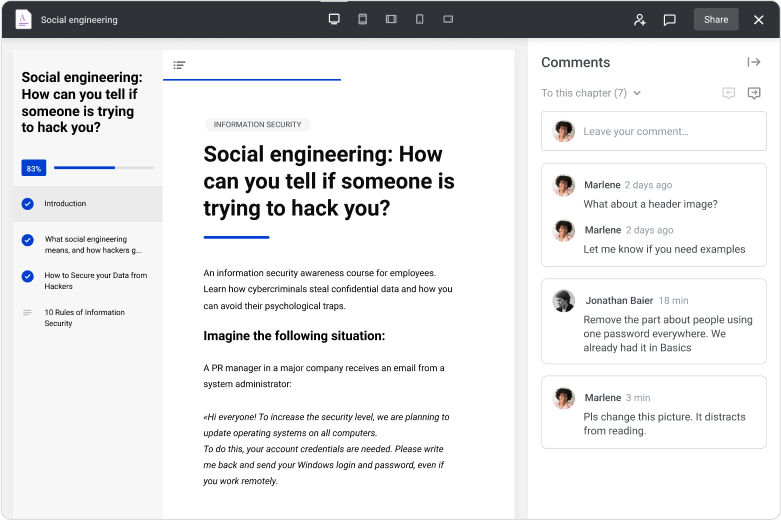
Task: Toggle the table of contents list icon
Action: tap(179, 65)
